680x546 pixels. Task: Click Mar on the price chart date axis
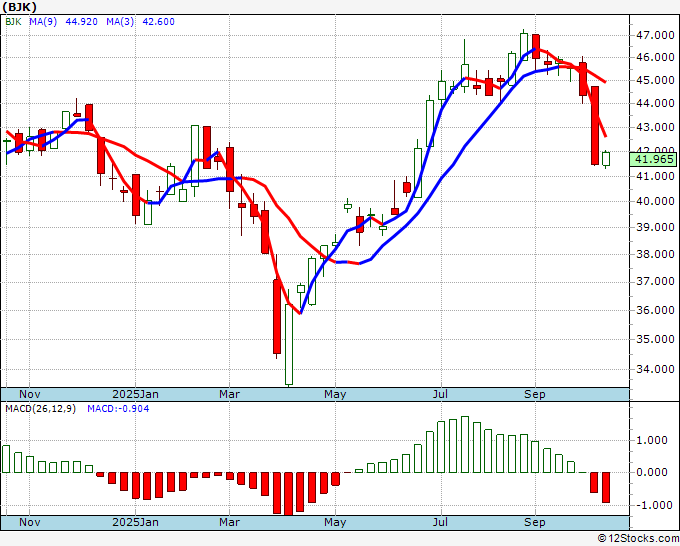coord(229,394)
